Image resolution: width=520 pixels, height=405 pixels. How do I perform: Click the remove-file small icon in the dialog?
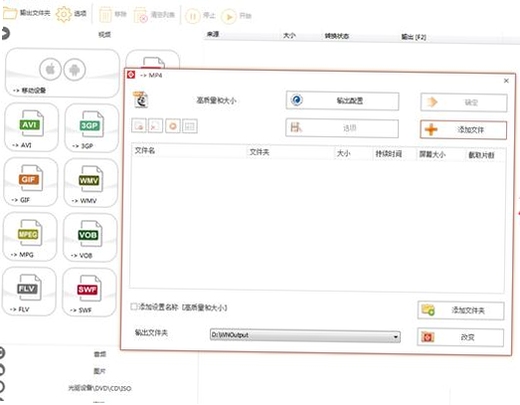click(x=155, y=126)
